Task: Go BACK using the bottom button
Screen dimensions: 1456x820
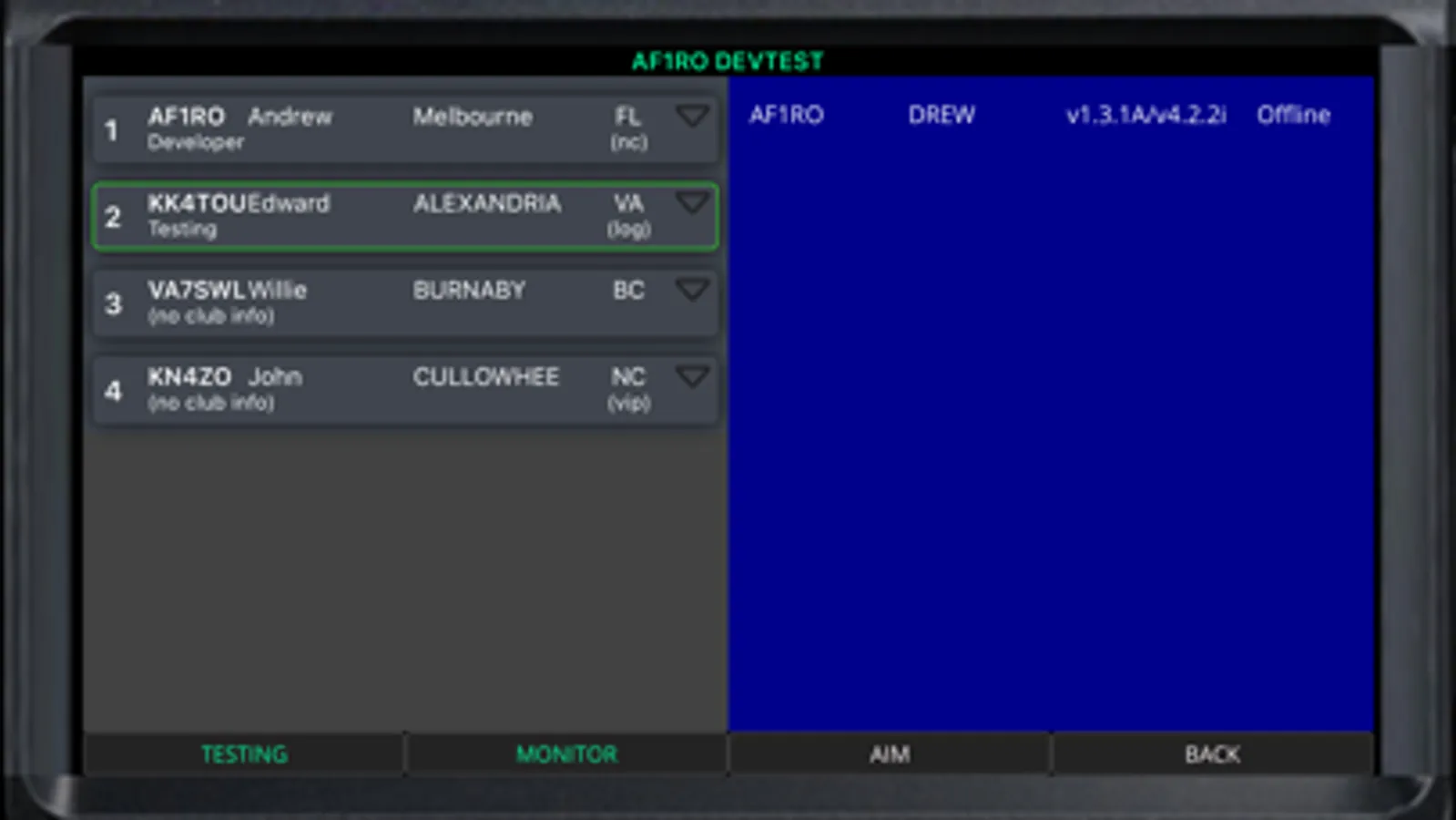Action: (x=1212, y=754)
